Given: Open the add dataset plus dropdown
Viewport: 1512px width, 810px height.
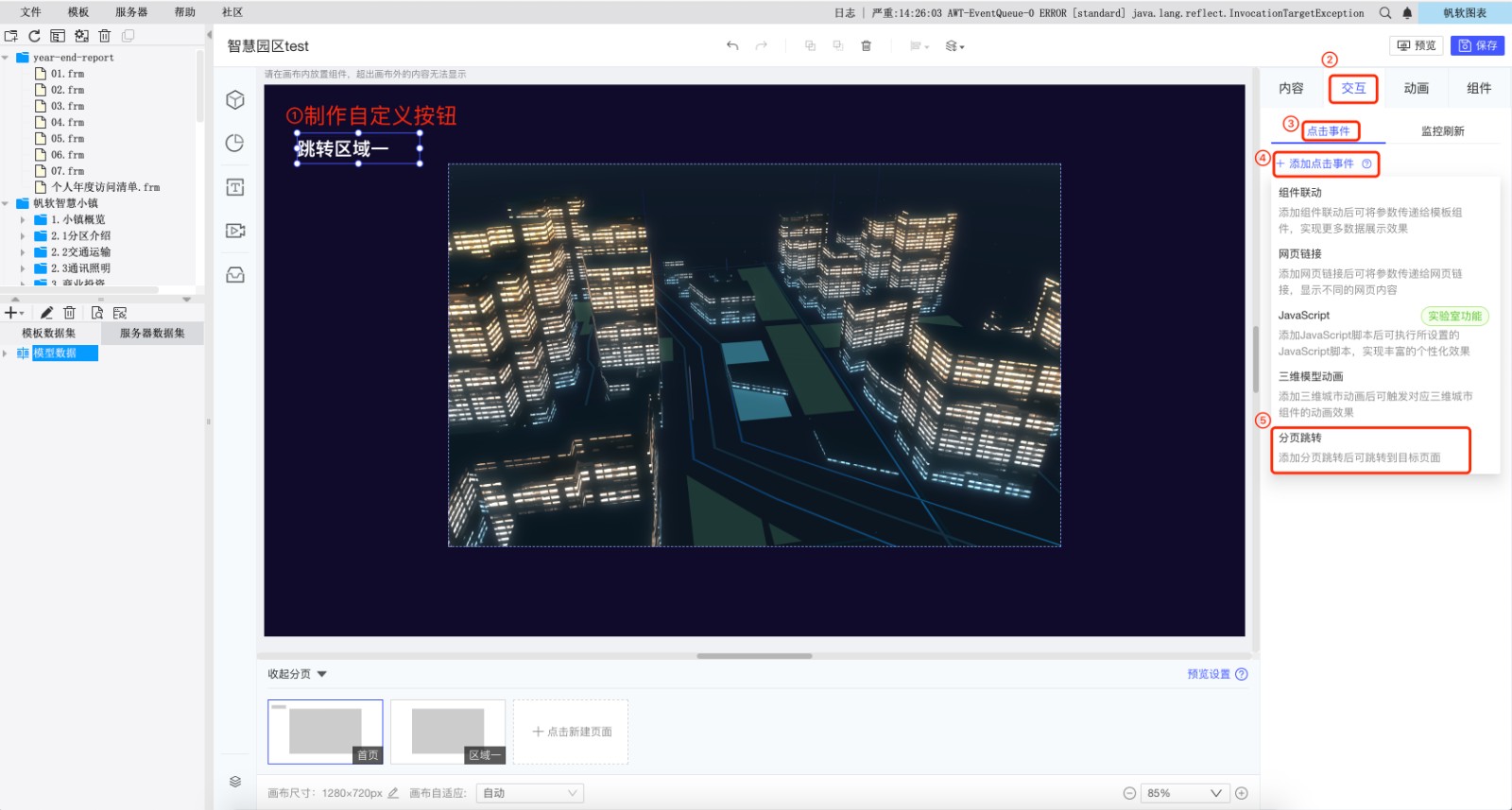Looking at the screenshot, I should click(x=14, y=313).
